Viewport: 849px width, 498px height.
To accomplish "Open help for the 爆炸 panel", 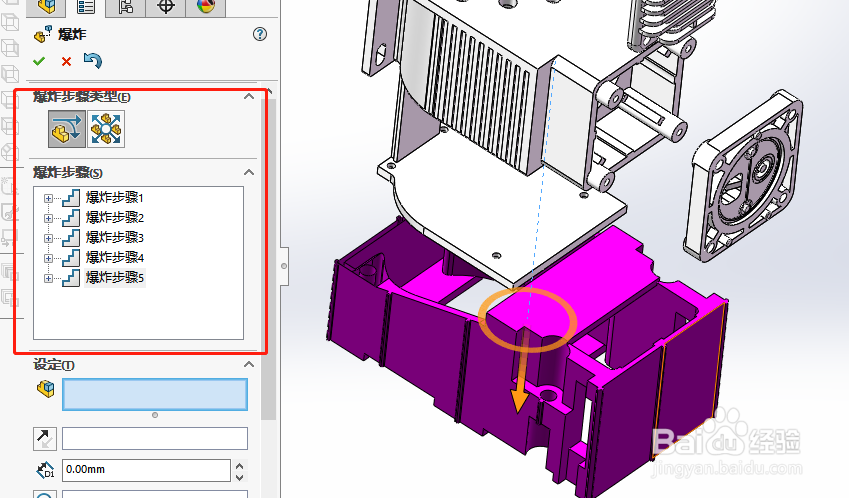I will point(260,34).
